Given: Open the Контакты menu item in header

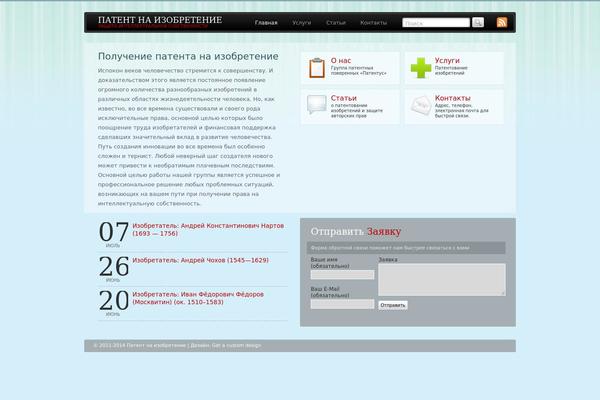Looking at the screenshot, I should 373,23.
